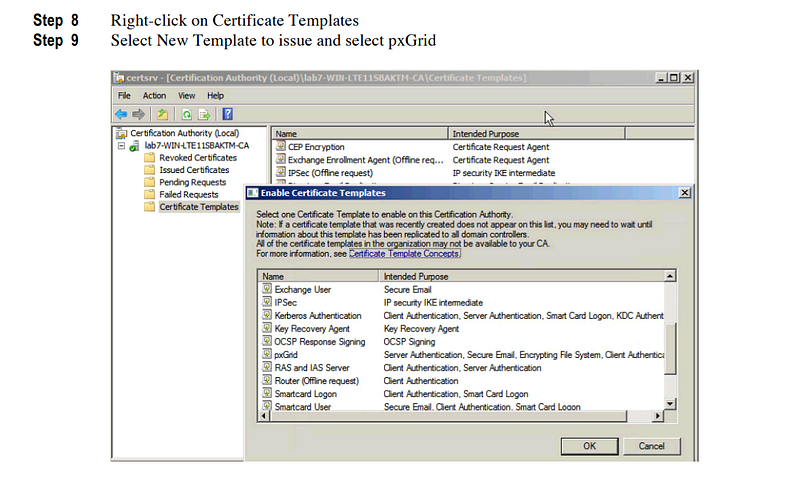This screenshot has width=800, height=485.
Task: Click the vertical scrollbar down arrow
Action: coord(670,404)
